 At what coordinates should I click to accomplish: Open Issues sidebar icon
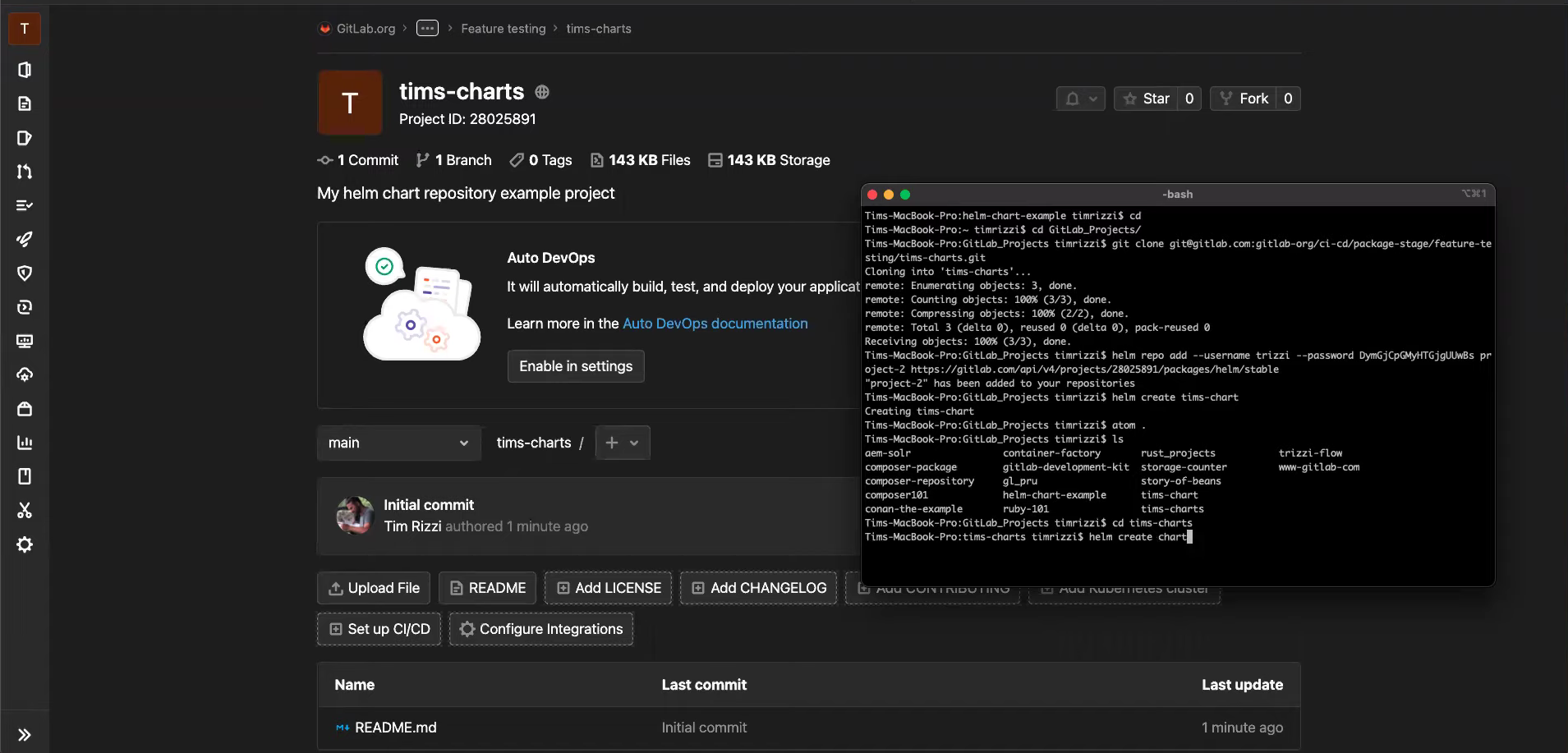coord(25,138)
